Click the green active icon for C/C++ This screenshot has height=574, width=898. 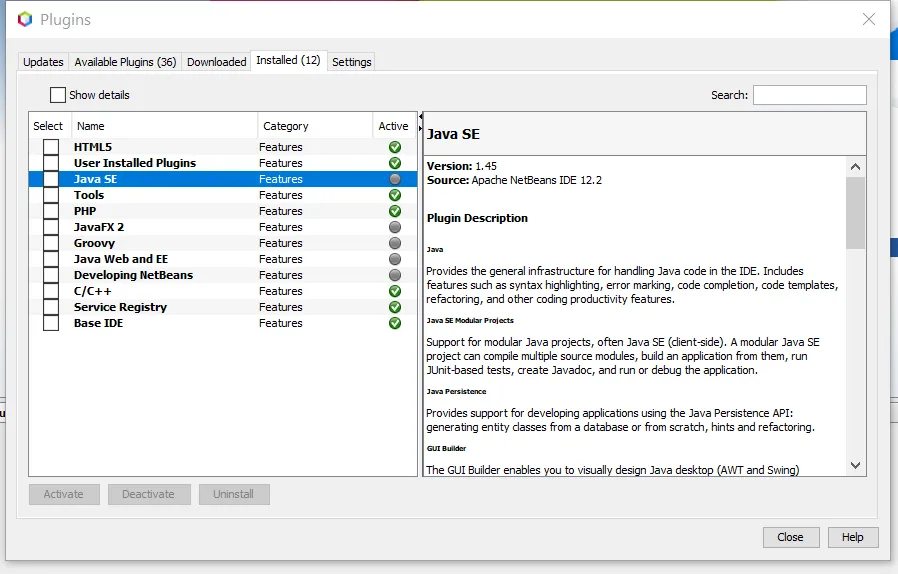coord(395,292)
